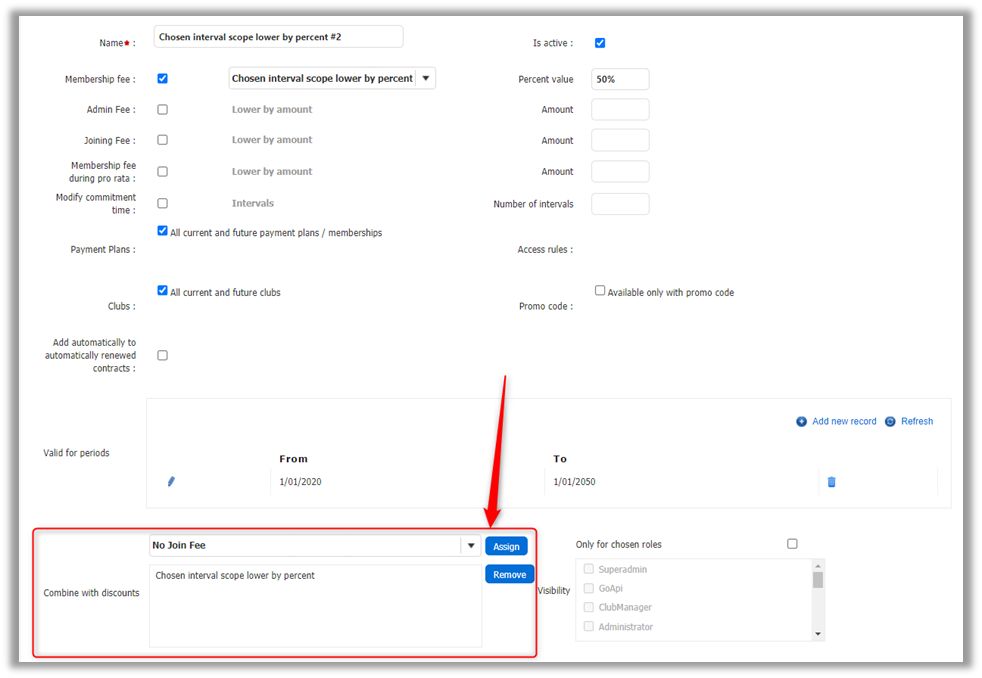Toggle All current and future clubs
This screenshot has height=678, width=982.
coord(162,291)
